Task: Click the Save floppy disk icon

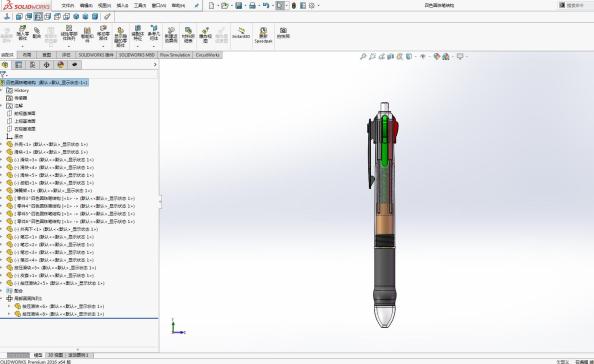Action: coord(239,5)
